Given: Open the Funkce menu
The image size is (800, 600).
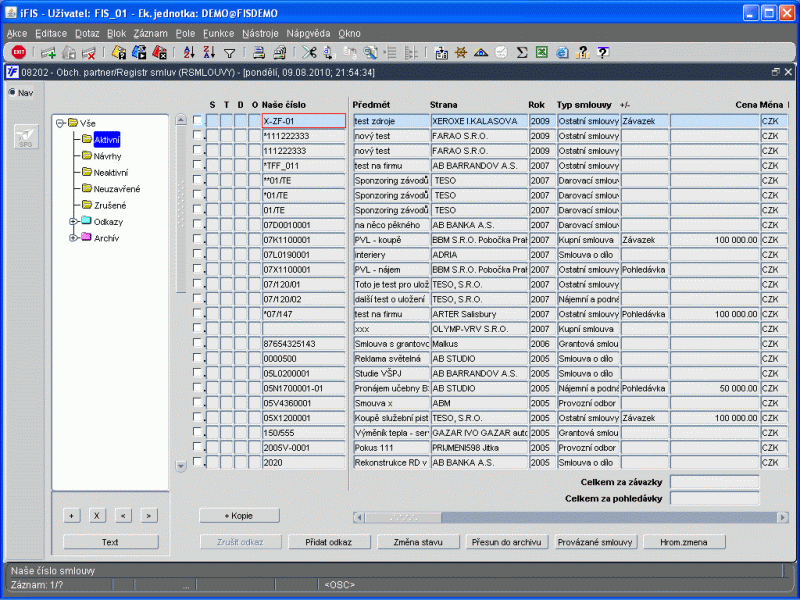Looking at the screenshot, I should click(x=218, y=33).
